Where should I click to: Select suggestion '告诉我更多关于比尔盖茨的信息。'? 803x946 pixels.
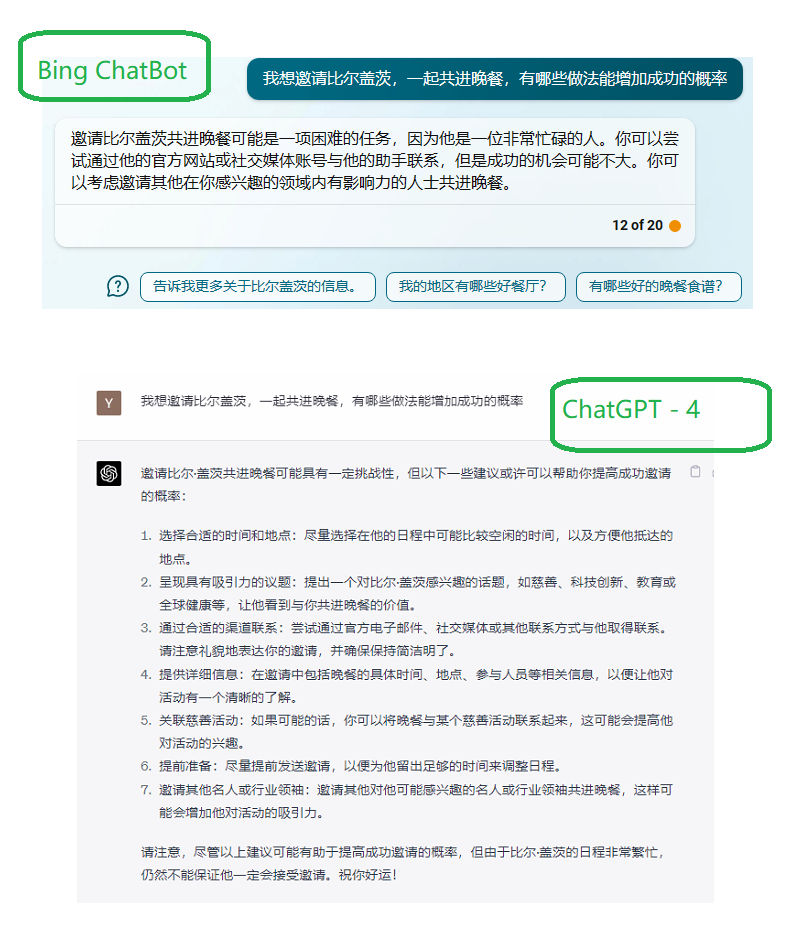point(258,287)
